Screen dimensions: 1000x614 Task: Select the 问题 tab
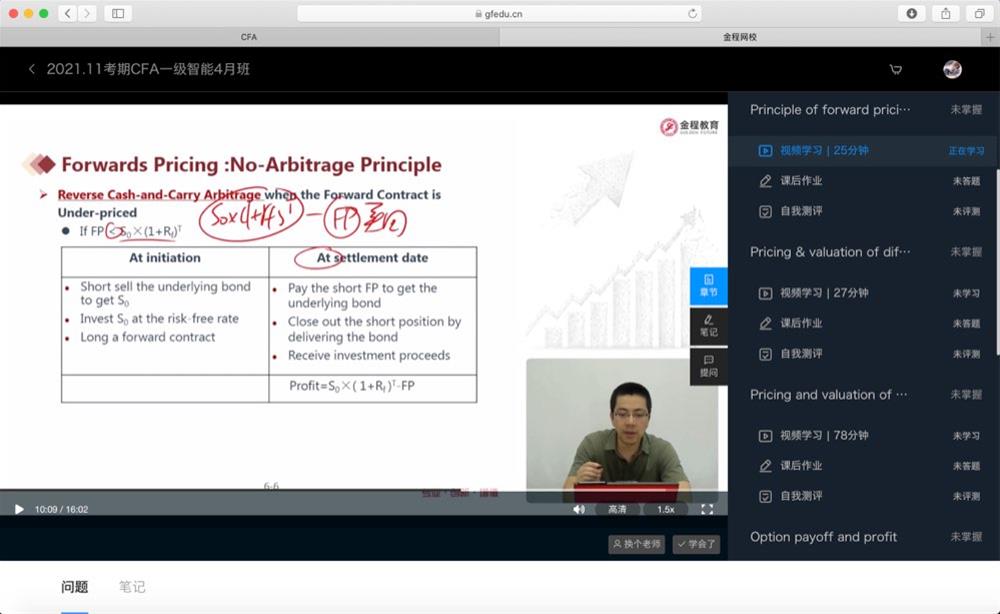(75, 587)
